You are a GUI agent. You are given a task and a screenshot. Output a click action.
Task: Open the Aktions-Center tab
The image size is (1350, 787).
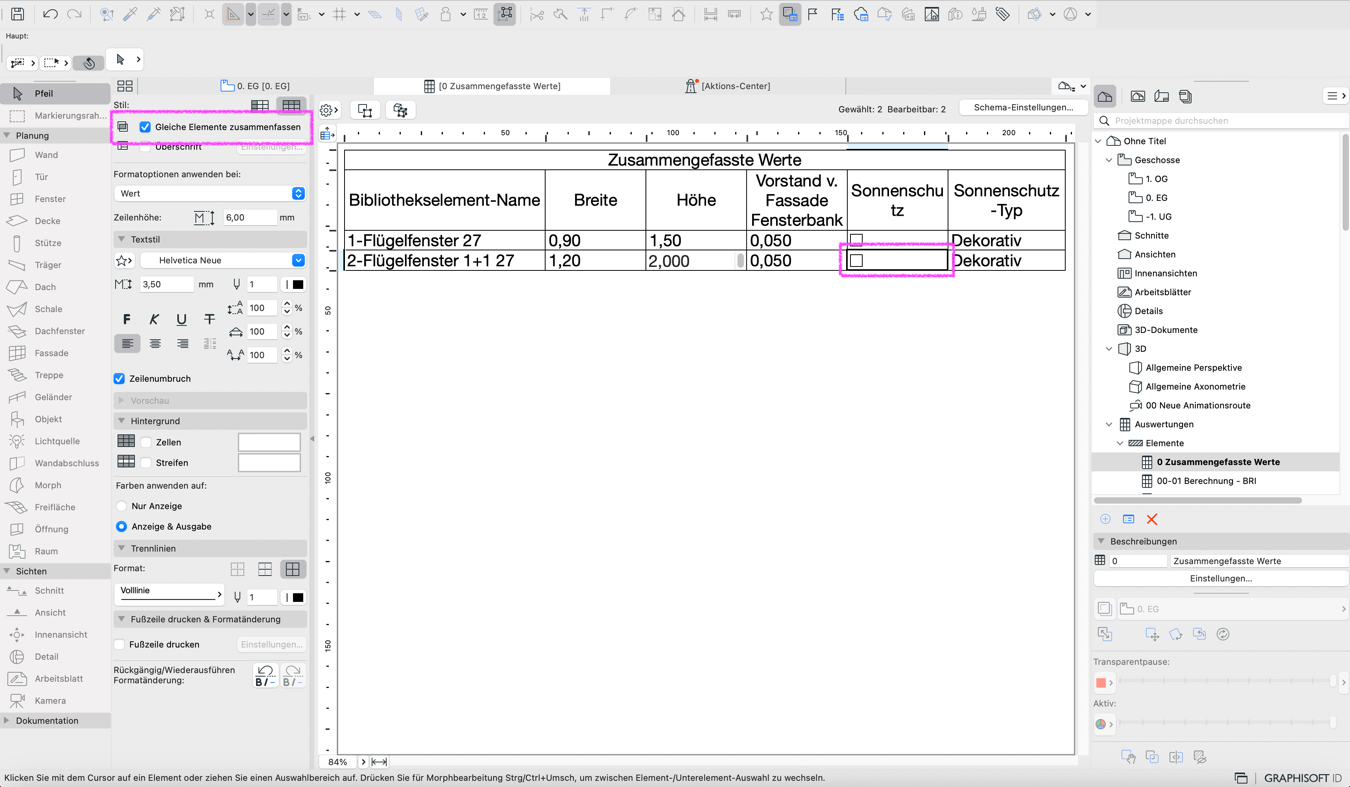[x=727, y=86]
